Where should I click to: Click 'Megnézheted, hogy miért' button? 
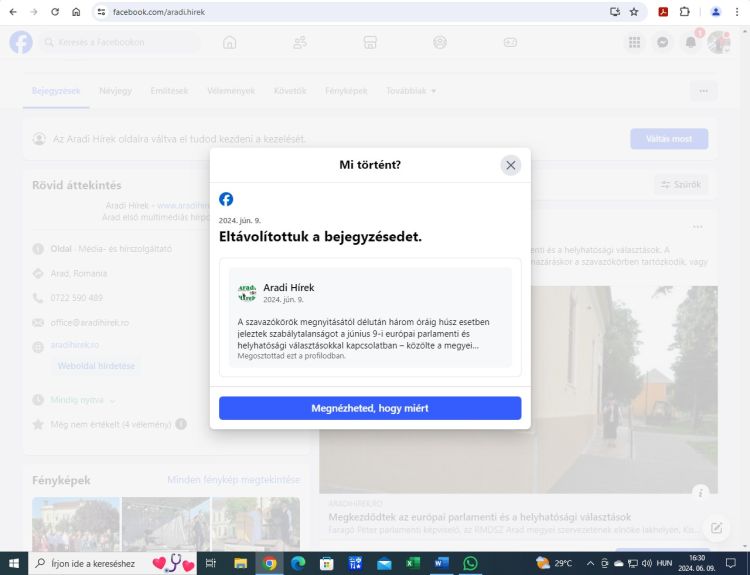tap(370, 408)
